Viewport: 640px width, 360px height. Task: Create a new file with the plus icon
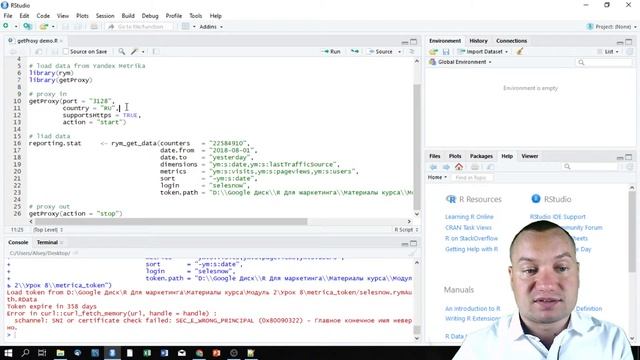pos(6,26)
